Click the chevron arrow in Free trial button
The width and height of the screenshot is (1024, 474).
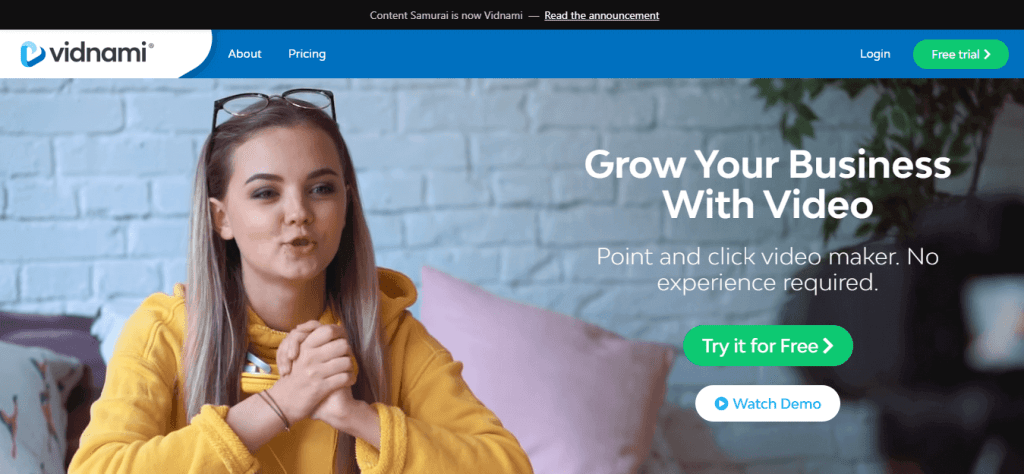pyautogui.click(x=987, y=54)
